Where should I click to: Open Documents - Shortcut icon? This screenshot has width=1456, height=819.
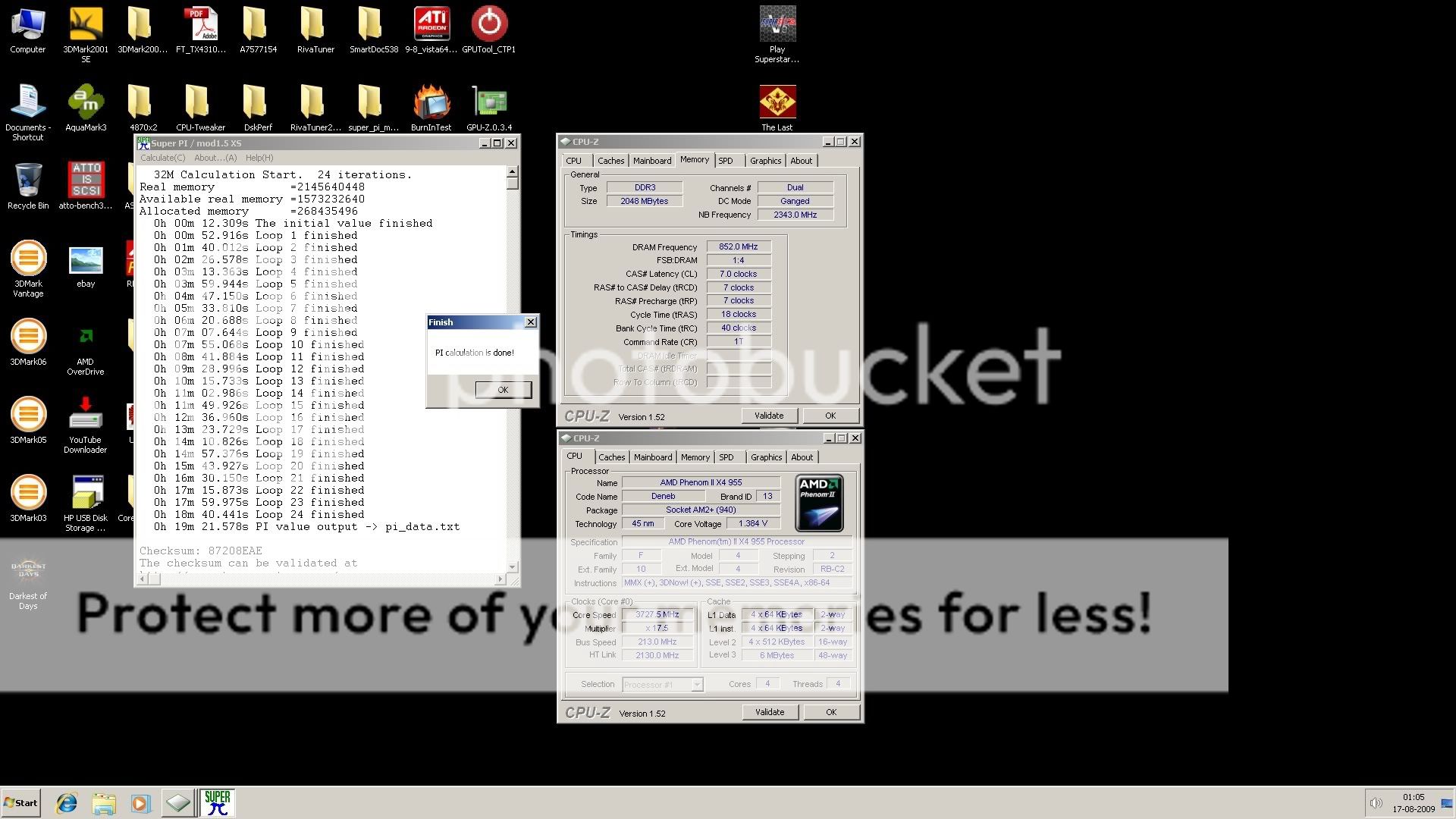click(28, 112)
